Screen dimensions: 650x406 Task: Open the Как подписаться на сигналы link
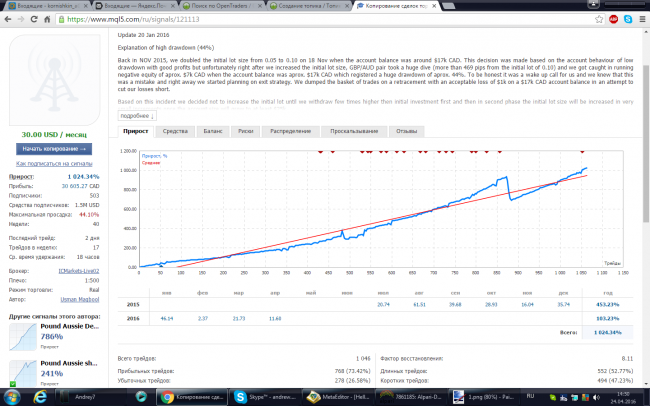pyautogui.click(x=54, y=163)
